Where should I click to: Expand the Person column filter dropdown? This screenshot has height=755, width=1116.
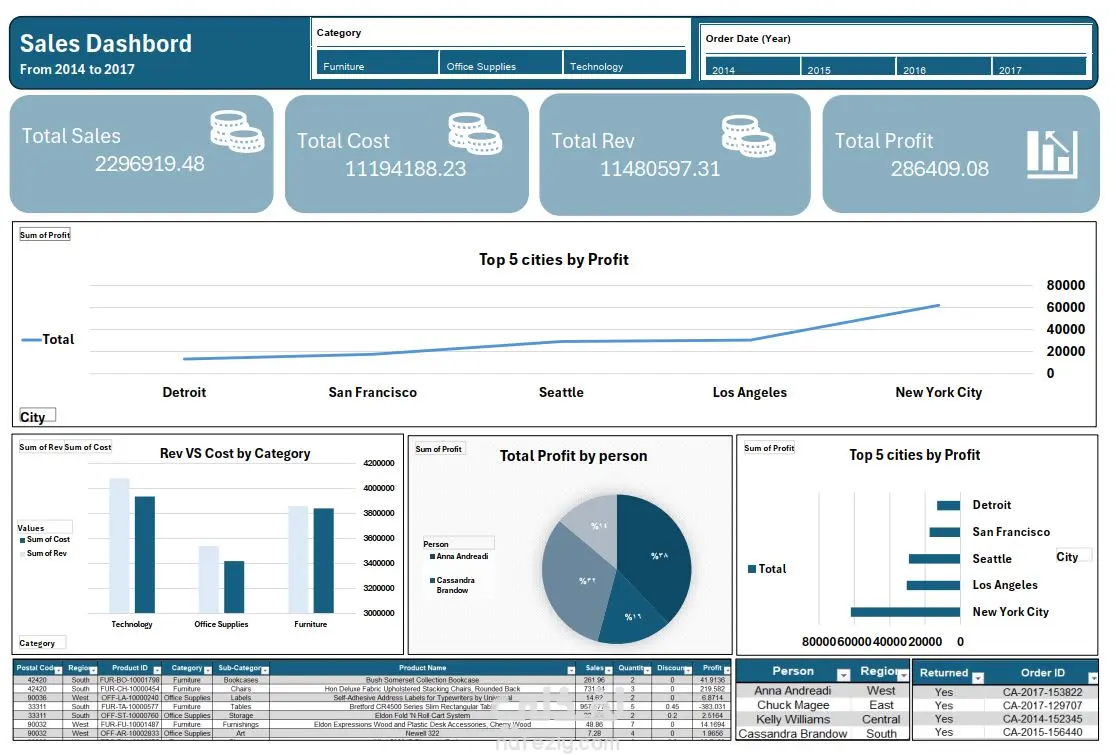click(843, 675)
